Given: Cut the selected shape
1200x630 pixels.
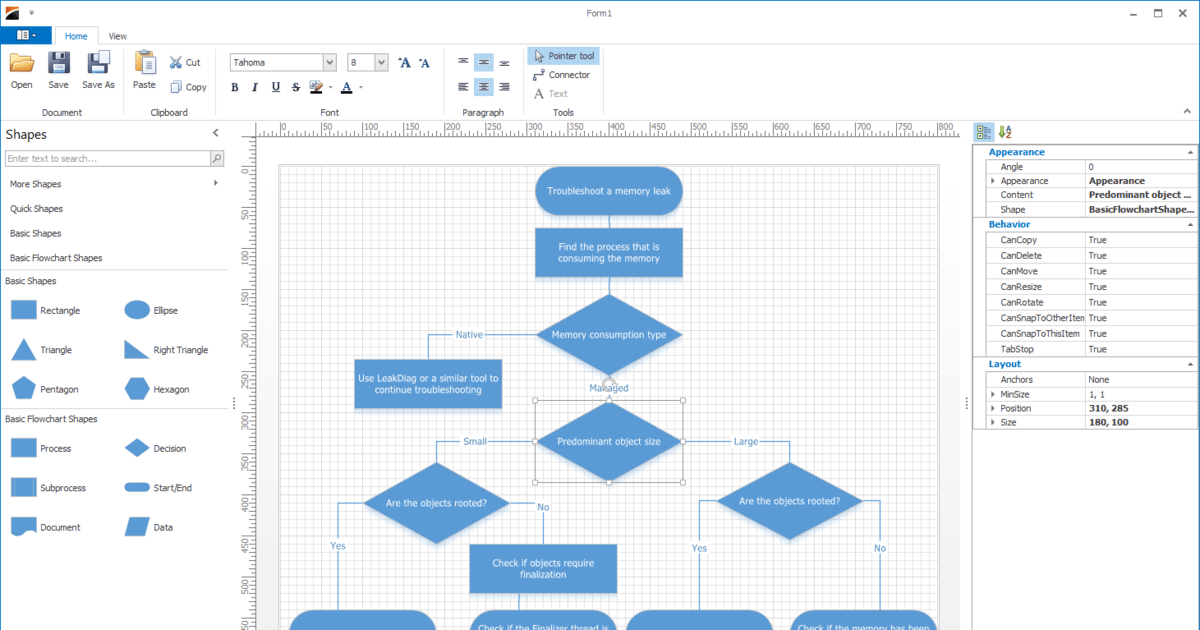Looking at the screenshot, I should pyautogui.click(x=185, y=61).
